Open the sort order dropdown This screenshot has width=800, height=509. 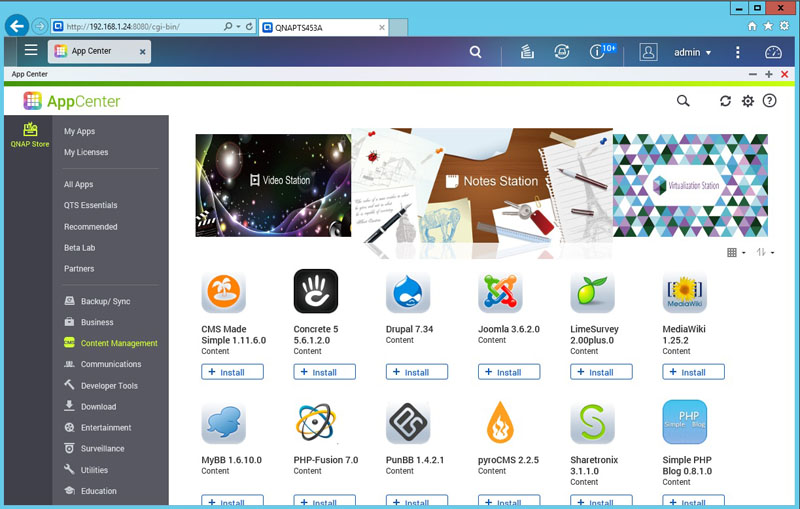765,252
